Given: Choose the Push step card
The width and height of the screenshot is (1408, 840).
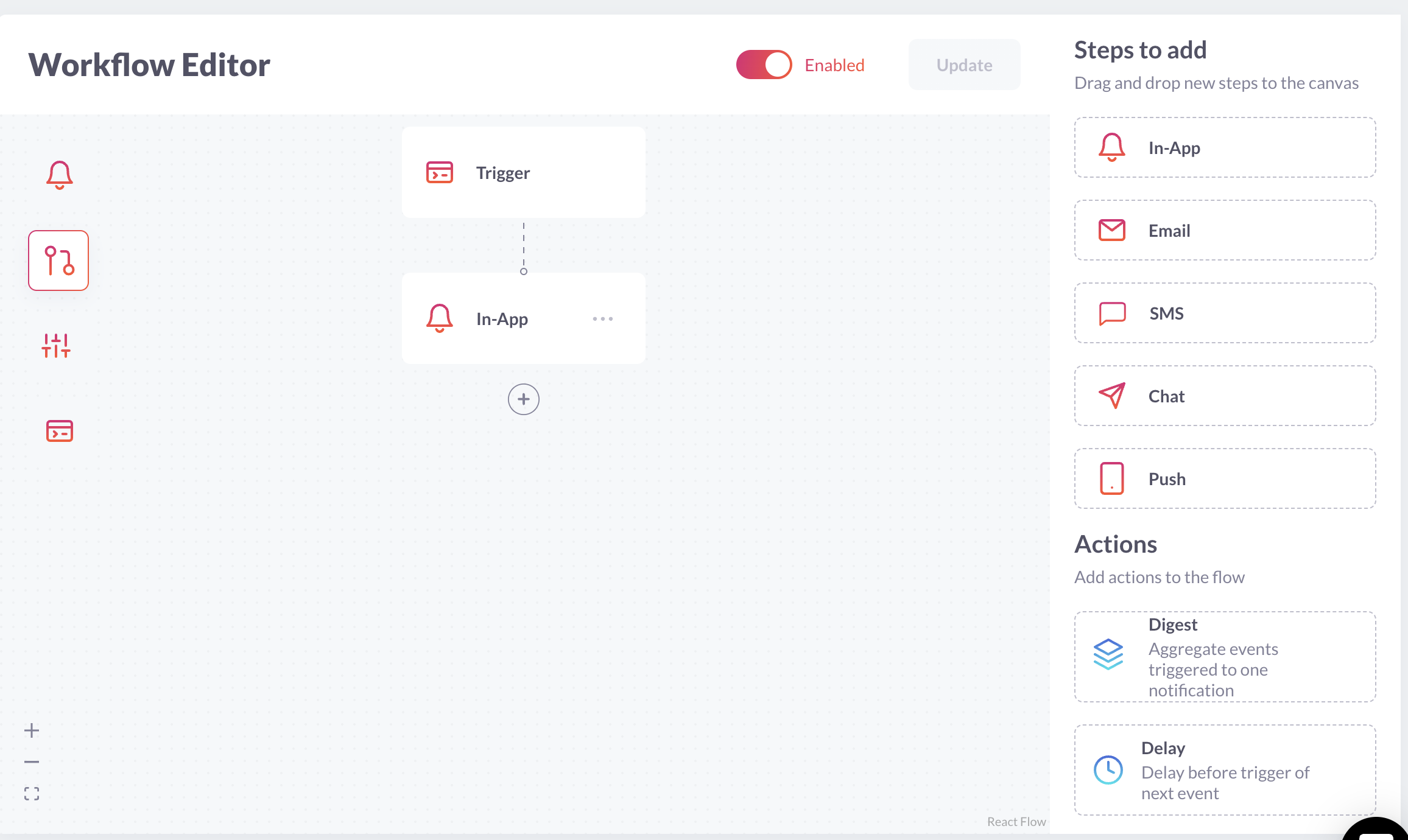Looking at the screenshot, I should (1224, 479).
